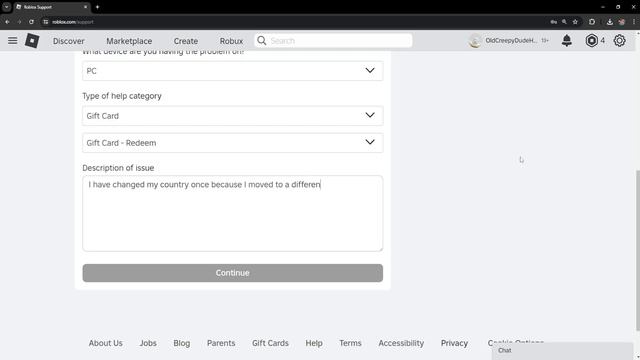Open the OldCreepyDude profile avatar
The height and width of the screenshot is (360, 640).
point(475,40)
